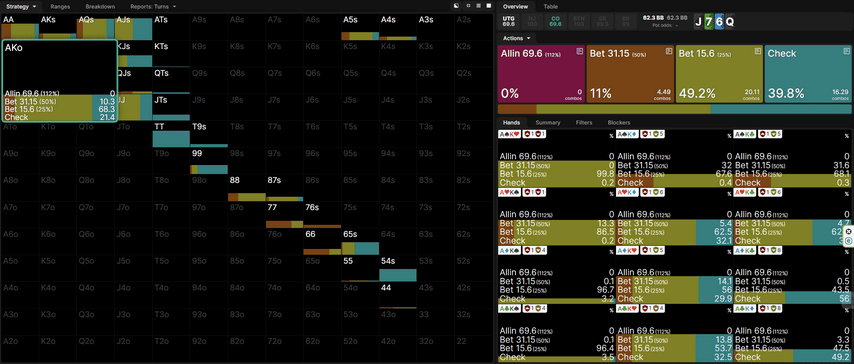Open the Strategy dropdown
Image resolution: width=854 pixels, height=364 pixels.
(x=21, y=7)
